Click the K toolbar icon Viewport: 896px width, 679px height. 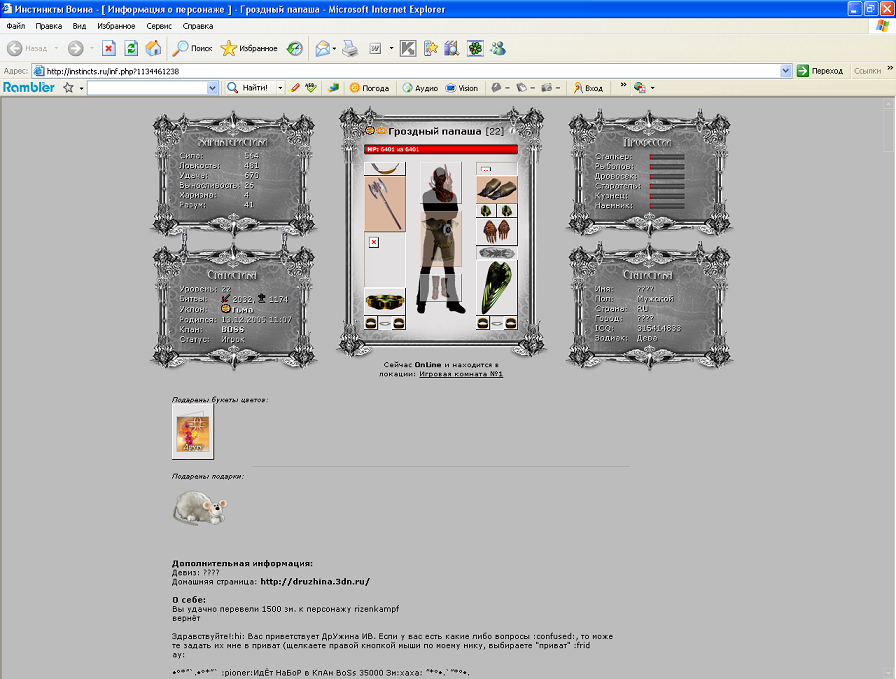tap(408, 49)
